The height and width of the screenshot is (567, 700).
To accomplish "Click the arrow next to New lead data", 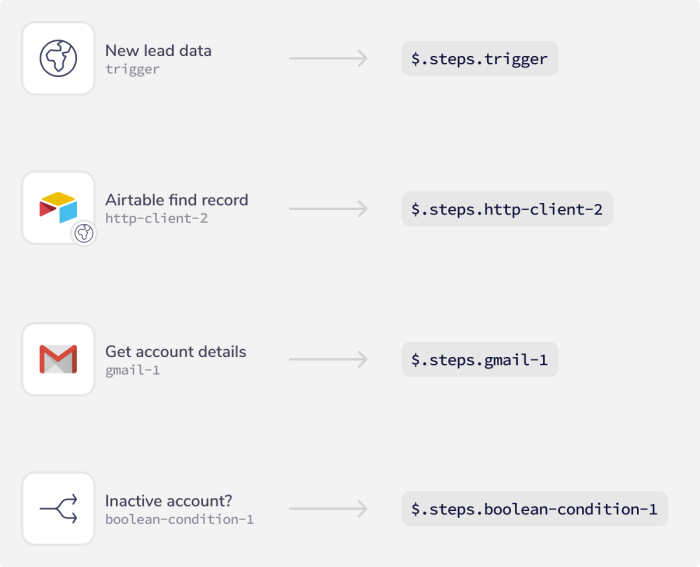I will click(329, 59).
